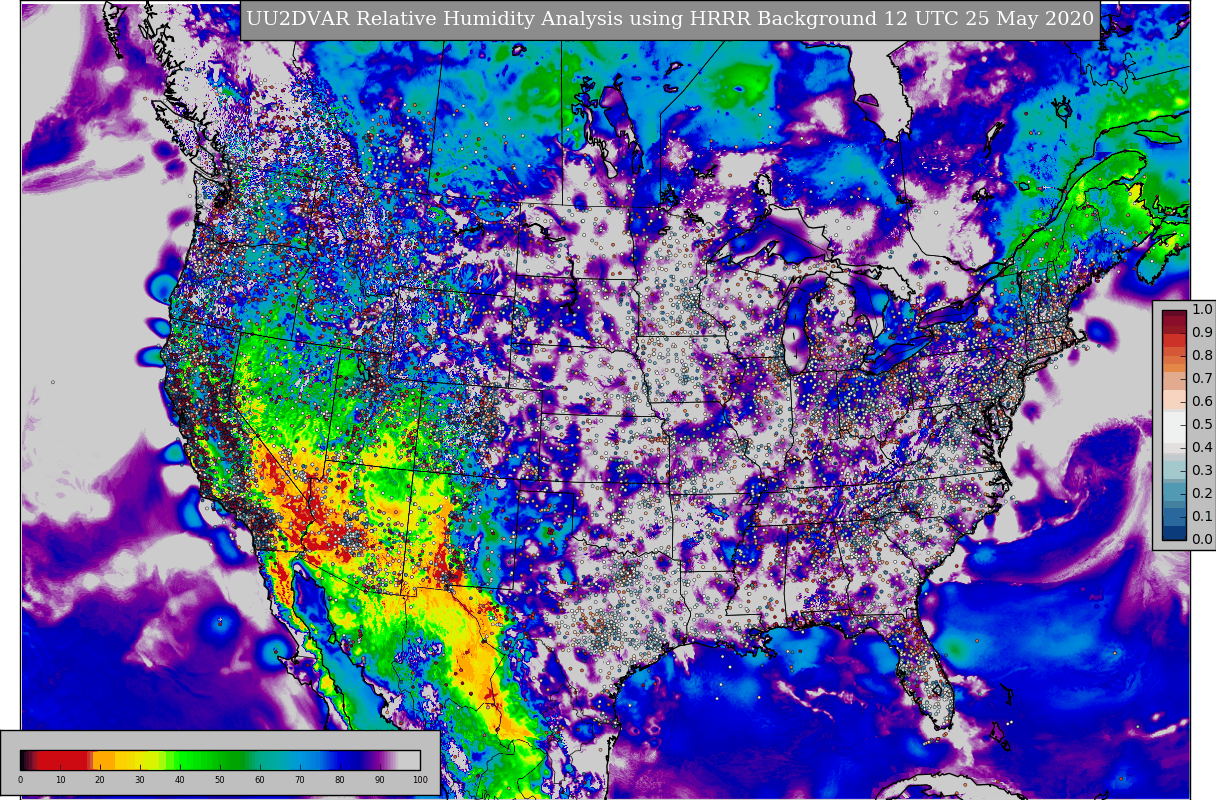Click the 70 tick label on humidity colorbar
This screenshot has height=800, width=1216.
pyautogui.click(x=300, y=780)
